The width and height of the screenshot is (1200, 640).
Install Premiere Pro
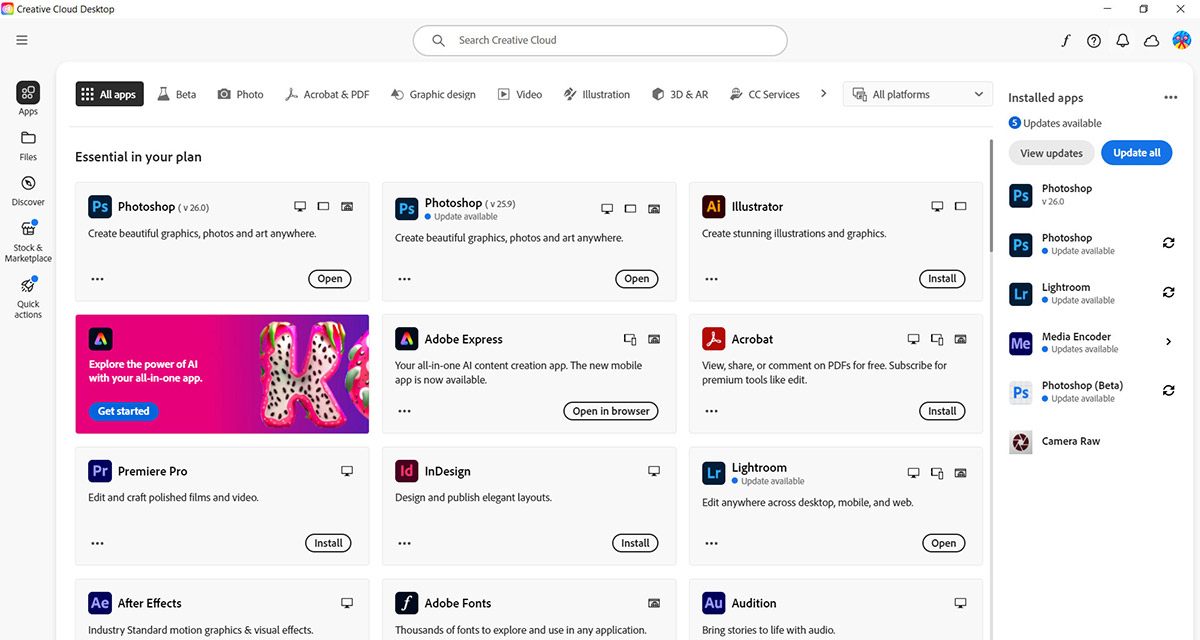[328, 543]
